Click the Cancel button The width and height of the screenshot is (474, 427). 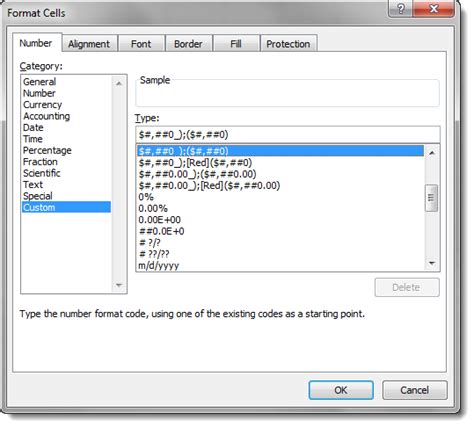pos(415,390)
